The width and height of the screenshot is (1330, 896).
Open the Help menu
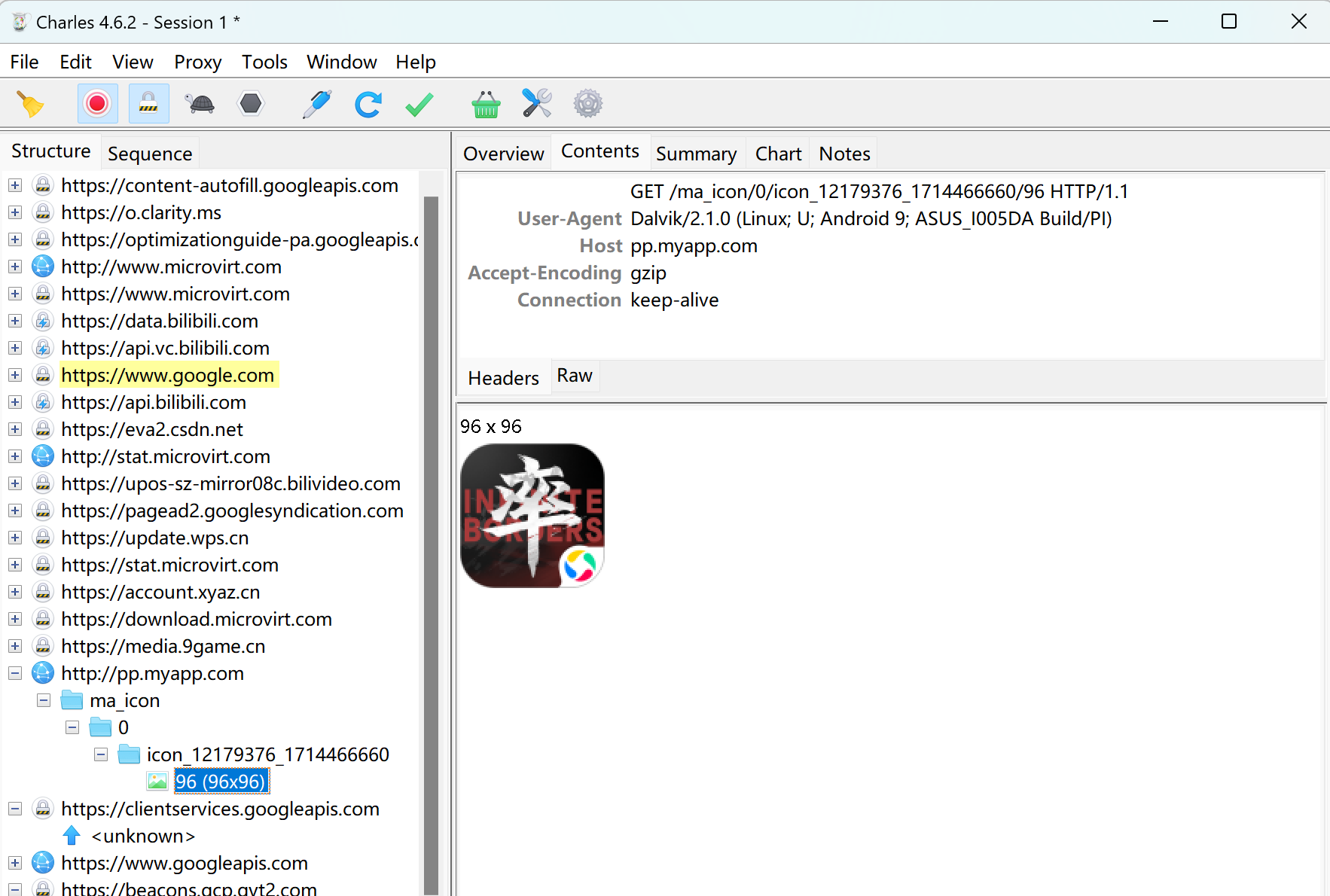point(416,62)
